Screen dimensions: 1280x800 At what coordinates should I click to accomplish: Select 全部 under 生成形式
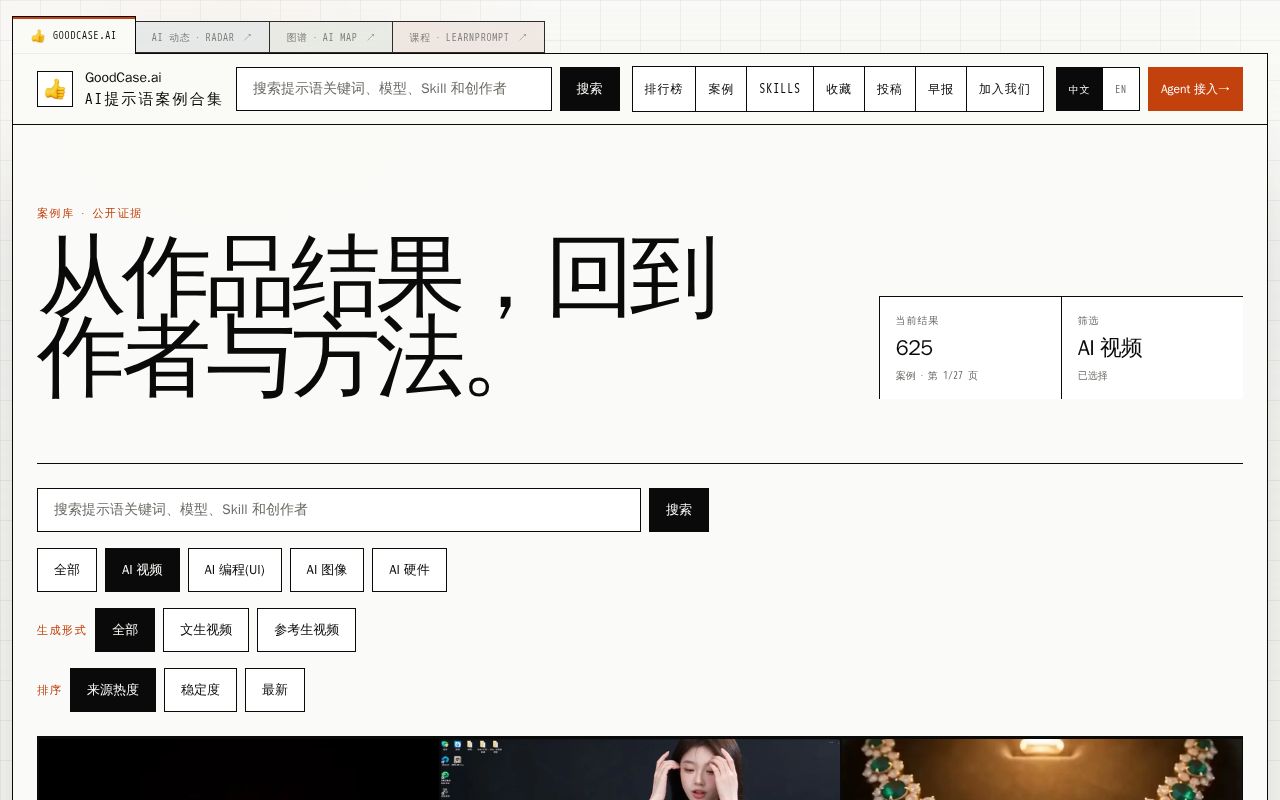pos(125,630)
